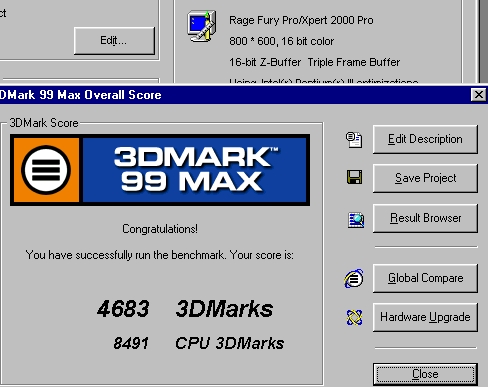Viewport: 488px width, 387px height.
Task: Close the Overall Score dialog with Close button
Action: click(425, 374)
